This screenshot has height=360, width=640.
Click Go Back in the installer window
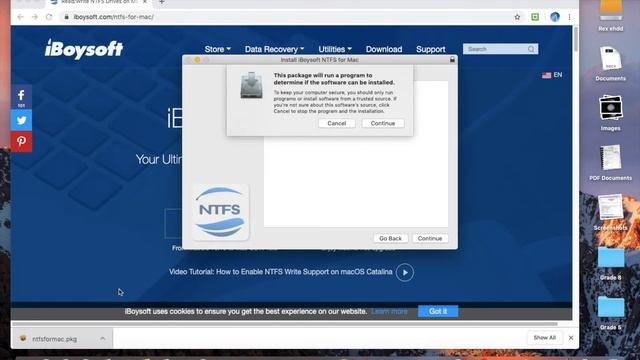coord(390,238)
